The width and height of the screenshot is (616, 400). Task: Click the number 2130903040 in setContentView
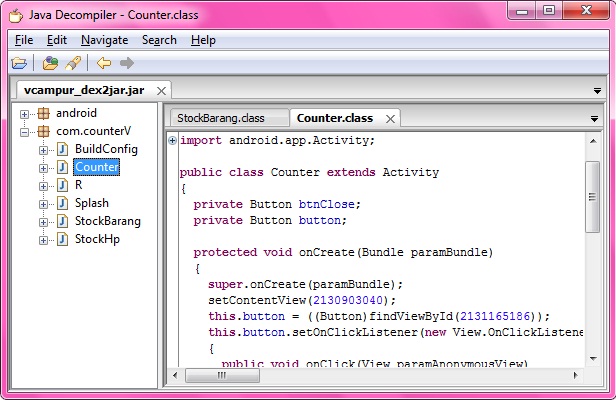click(348, 301)
